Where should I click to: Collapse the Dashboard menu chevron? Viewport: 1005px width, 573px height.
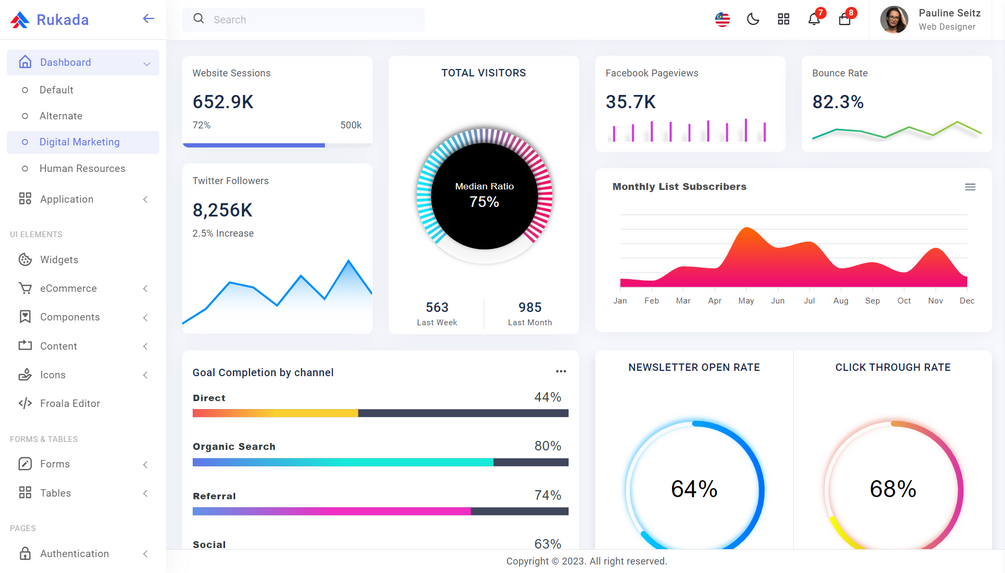[146, 63]
